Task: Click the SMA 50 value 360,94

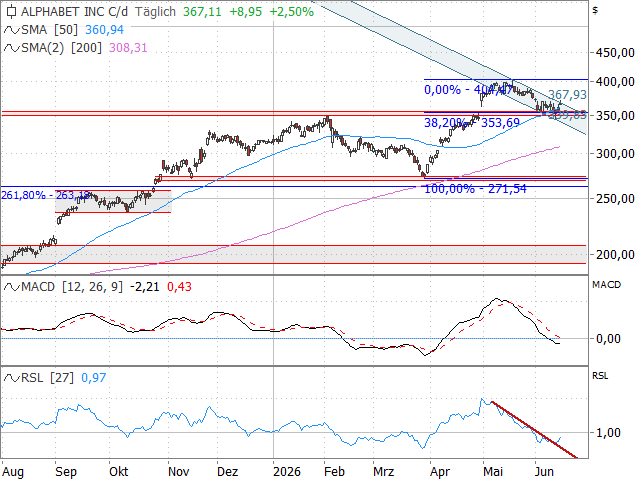Action: 104,30
